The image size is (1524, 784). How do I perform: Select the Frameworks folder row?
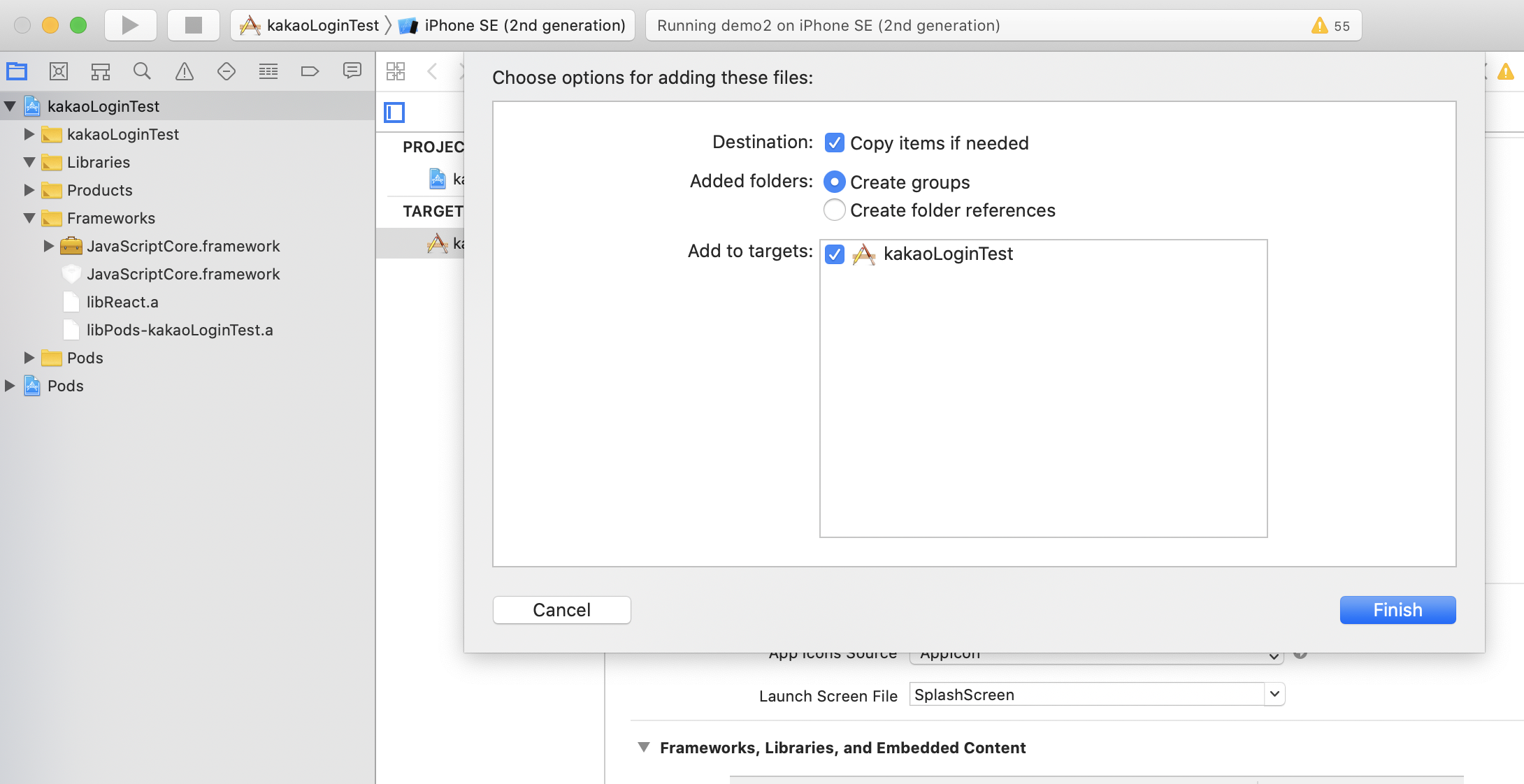[x=187, y=218]
